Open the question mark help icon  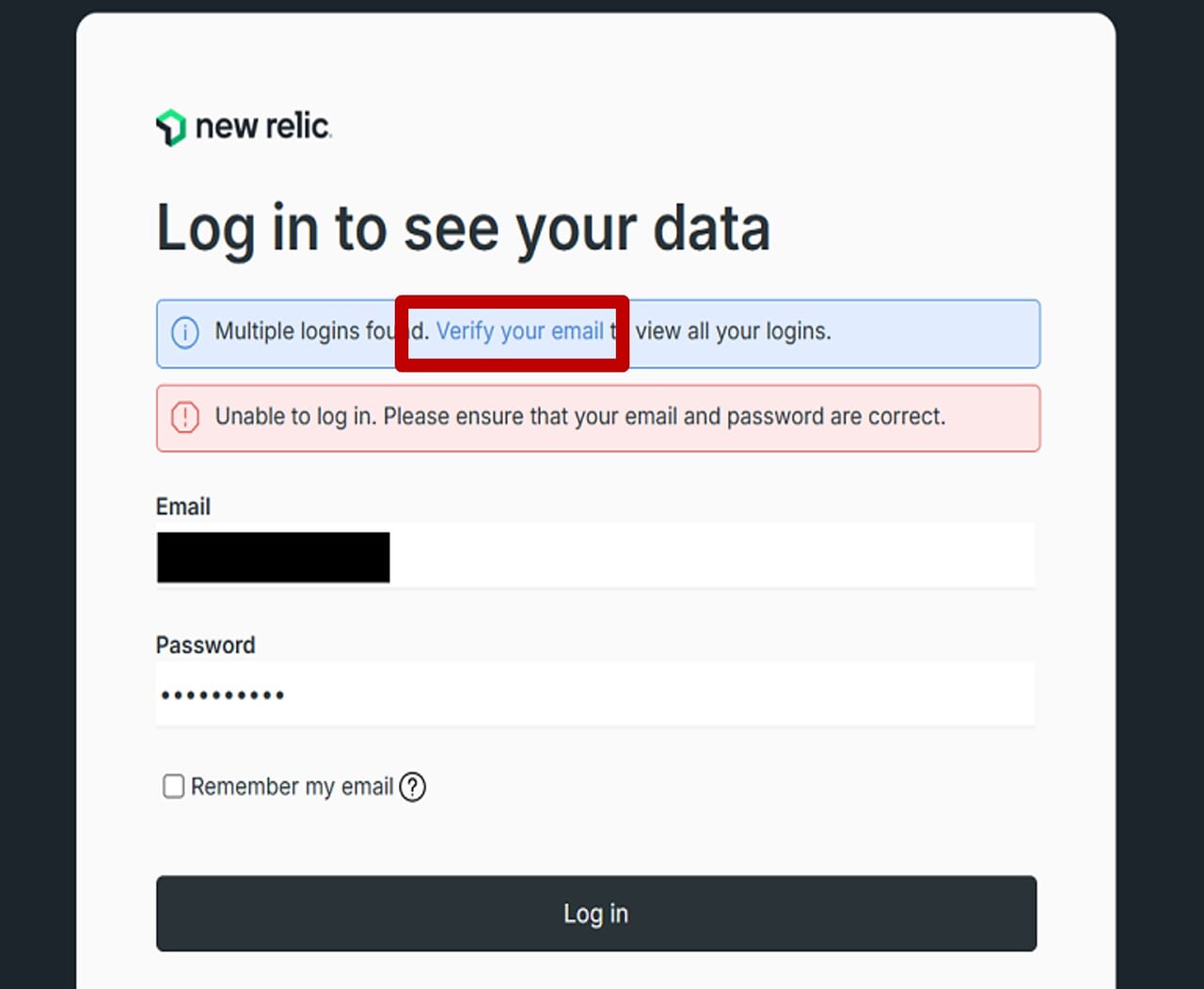pos(412,787)
